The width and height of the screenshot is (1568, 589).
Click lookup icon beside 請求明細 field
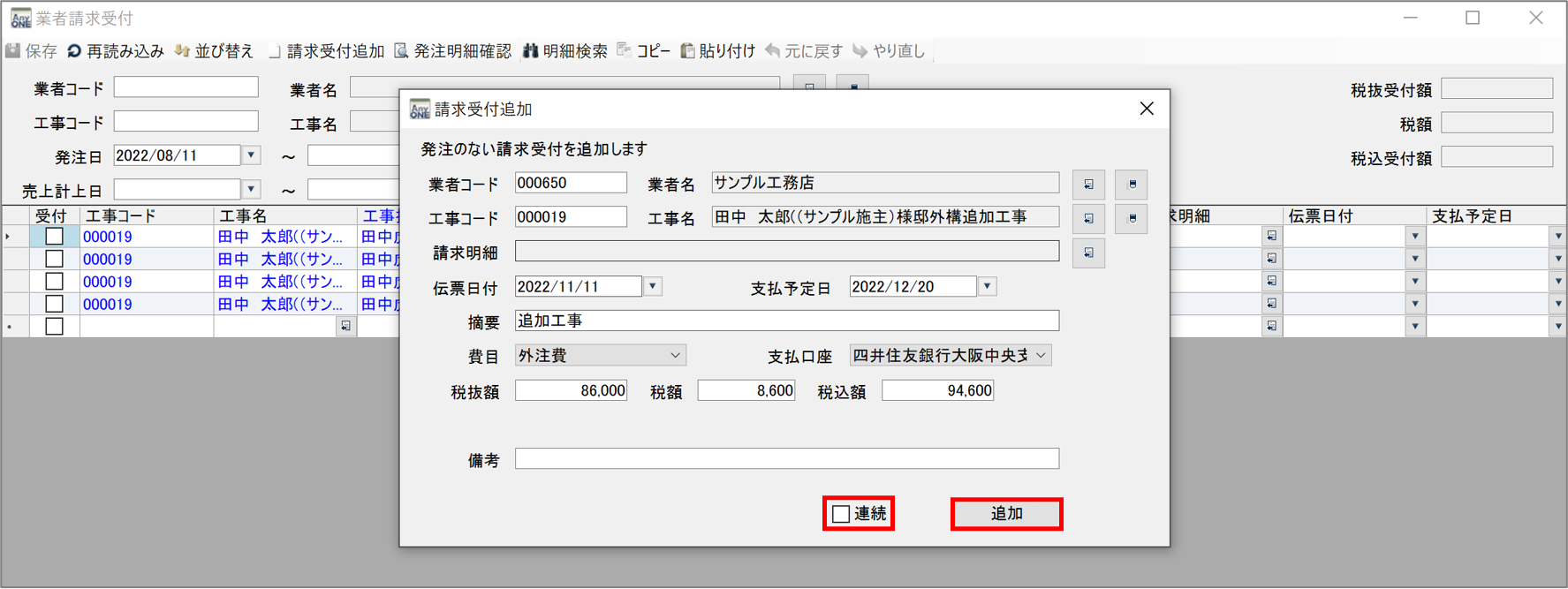click(1088, 253)
